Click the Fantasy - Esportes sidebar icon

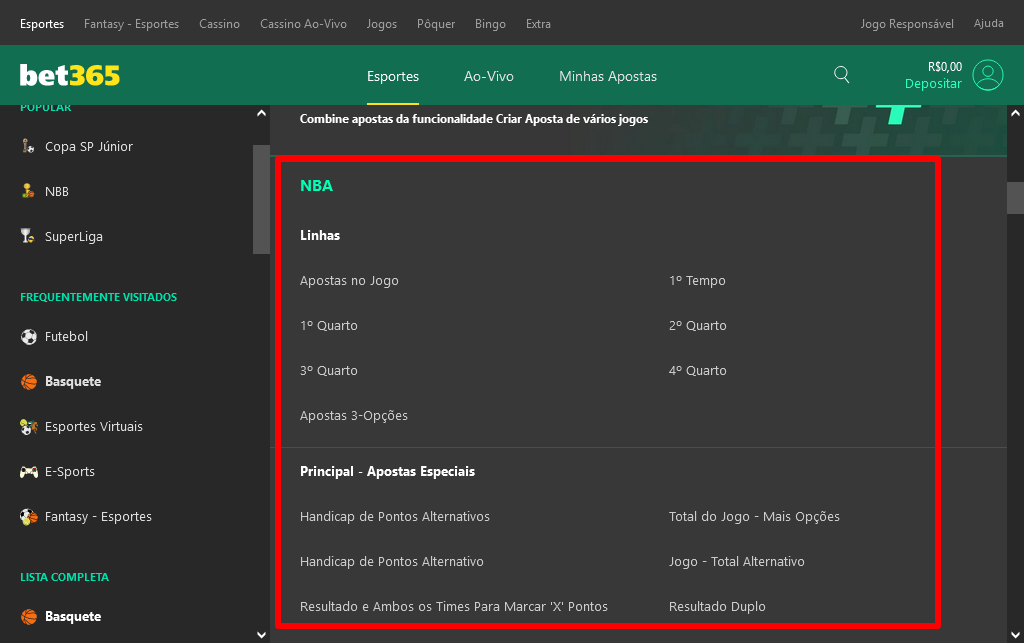29,517
